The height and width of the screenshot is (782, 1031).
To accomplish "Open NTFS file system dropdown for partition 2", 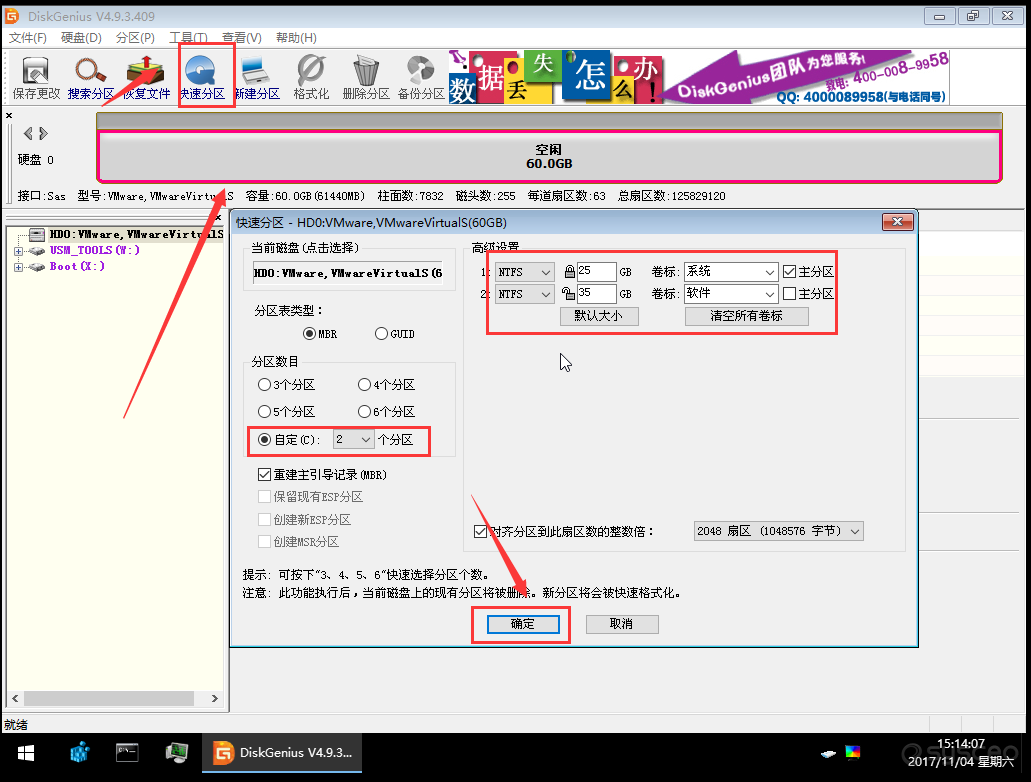I will click(524, 294).
